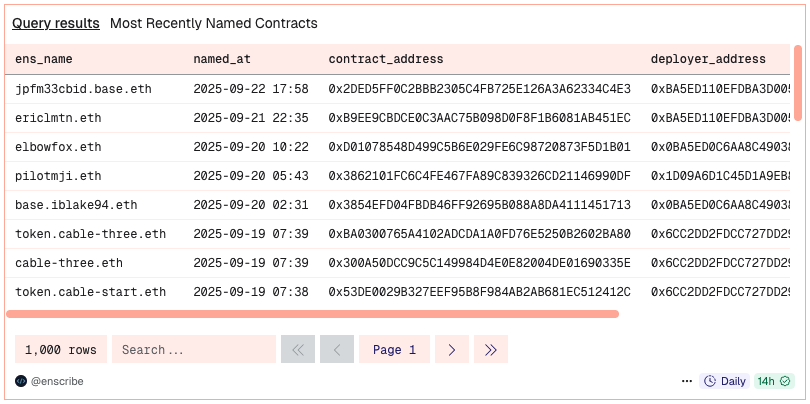Sort by the named_at column header
The width and height of the screenshot is (810, 404).
(221, 59)
